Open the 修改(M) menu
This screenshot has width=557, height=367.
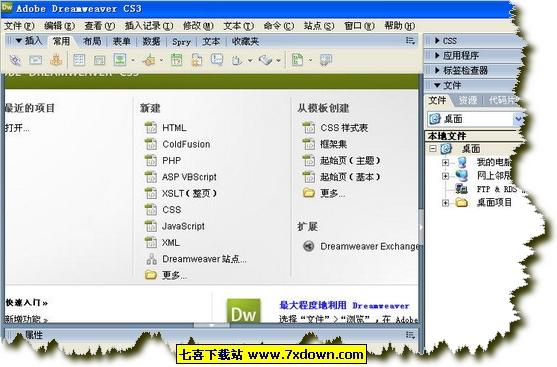click(198, 26)
